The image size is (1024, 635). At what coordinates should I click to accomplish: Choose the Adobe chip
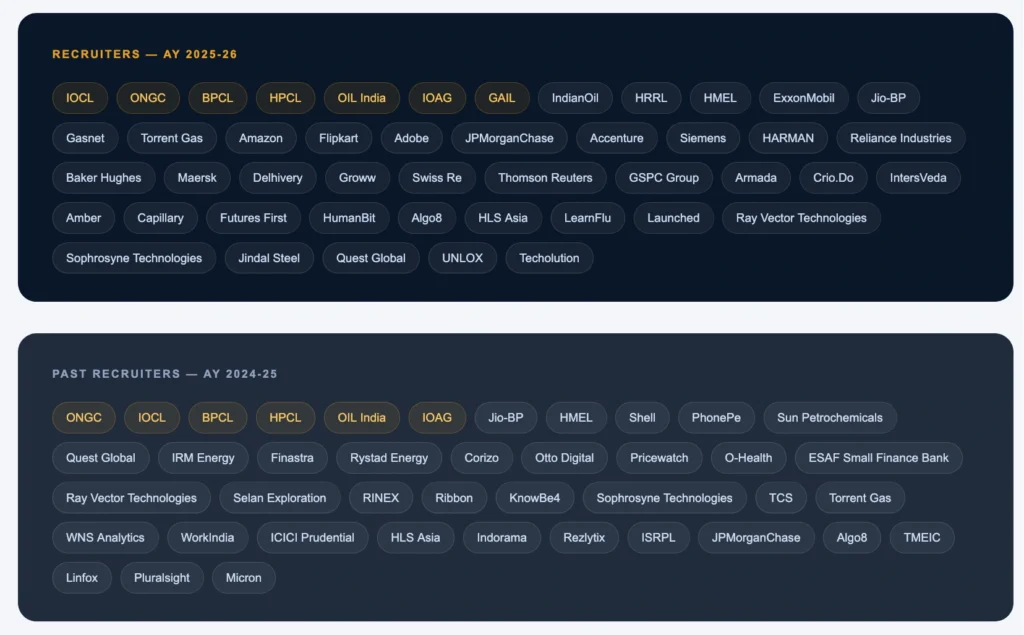(x=411, y=138)
